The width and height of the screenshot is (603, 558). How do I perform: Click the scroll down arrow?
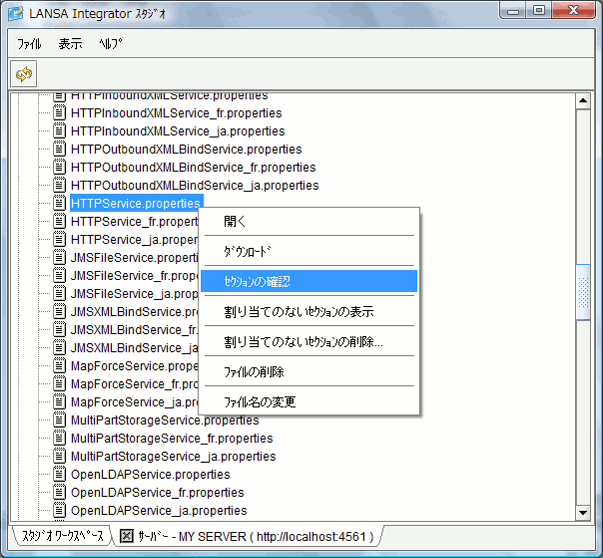[x=583, y=513]
